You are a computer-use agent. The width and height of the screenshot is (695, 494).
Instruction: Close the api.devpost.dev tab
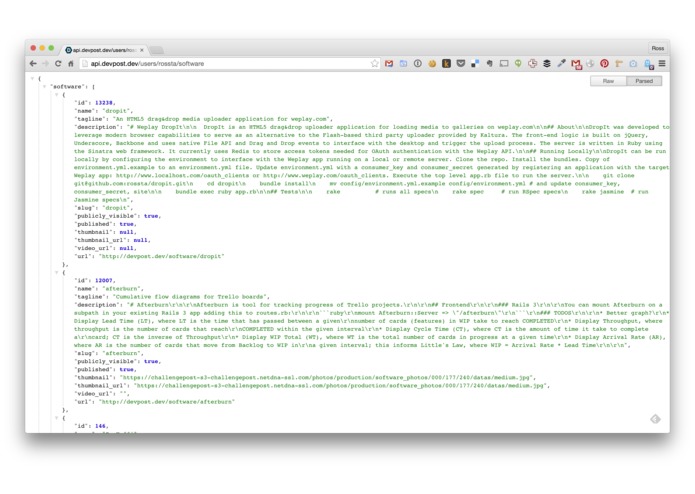(x=142, y=50)
